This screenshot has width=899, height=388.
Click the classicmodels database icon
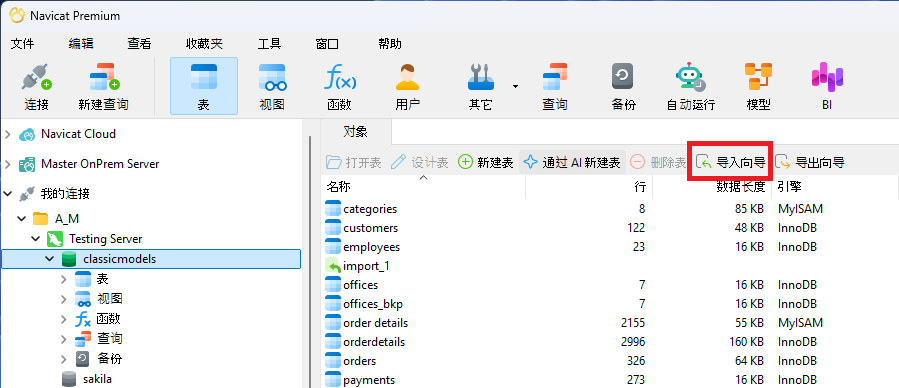tap(69, 259)
